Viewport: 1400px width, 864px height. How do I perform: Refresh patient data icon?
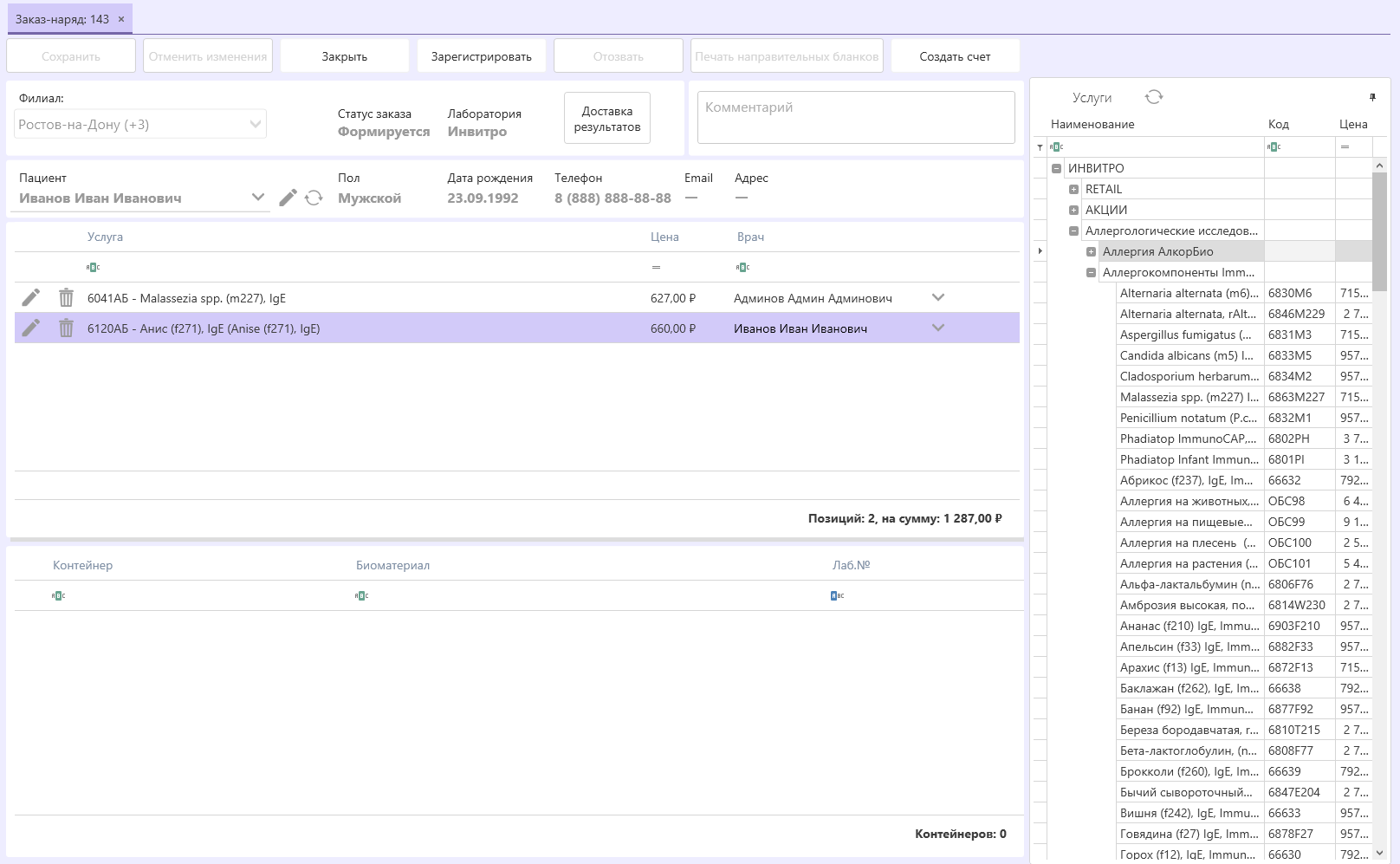(x=314, y=198)
